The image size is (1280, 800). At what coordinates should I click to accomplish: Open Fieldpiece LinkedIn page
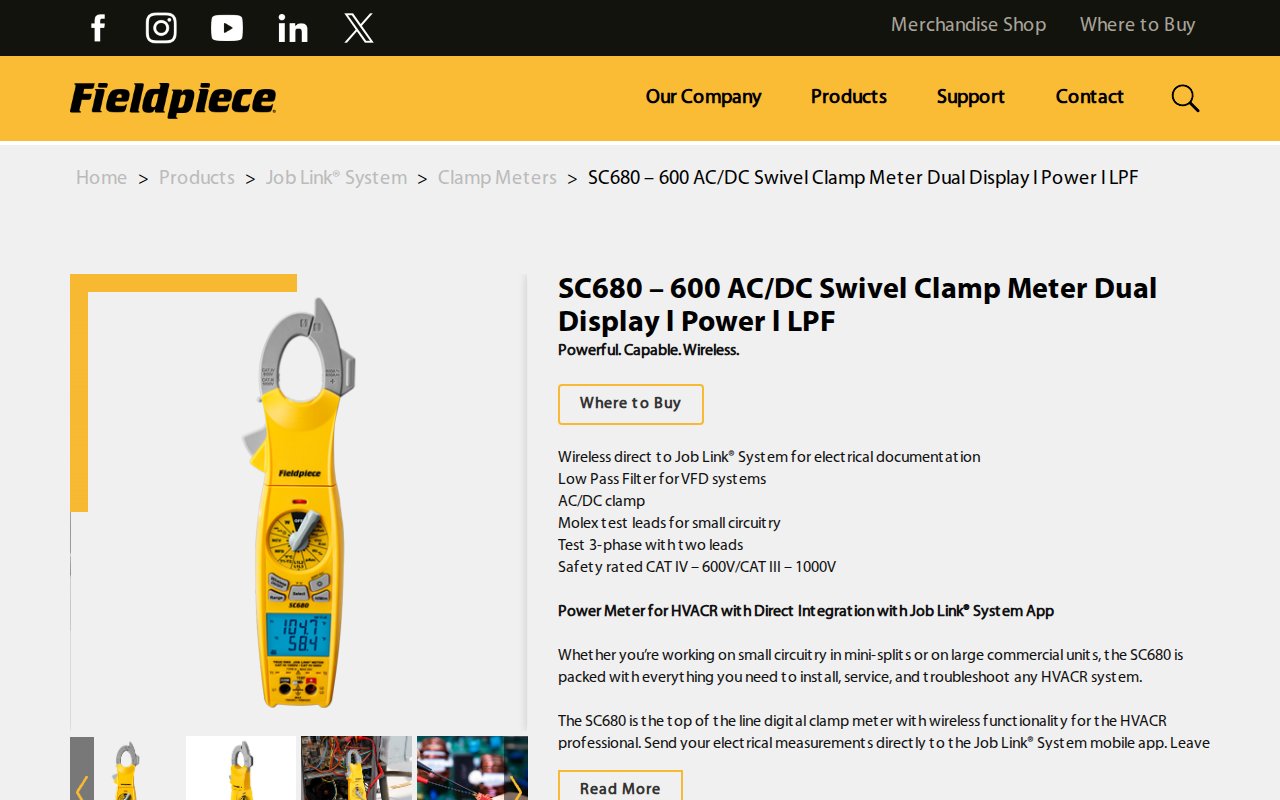click(292, 28)
